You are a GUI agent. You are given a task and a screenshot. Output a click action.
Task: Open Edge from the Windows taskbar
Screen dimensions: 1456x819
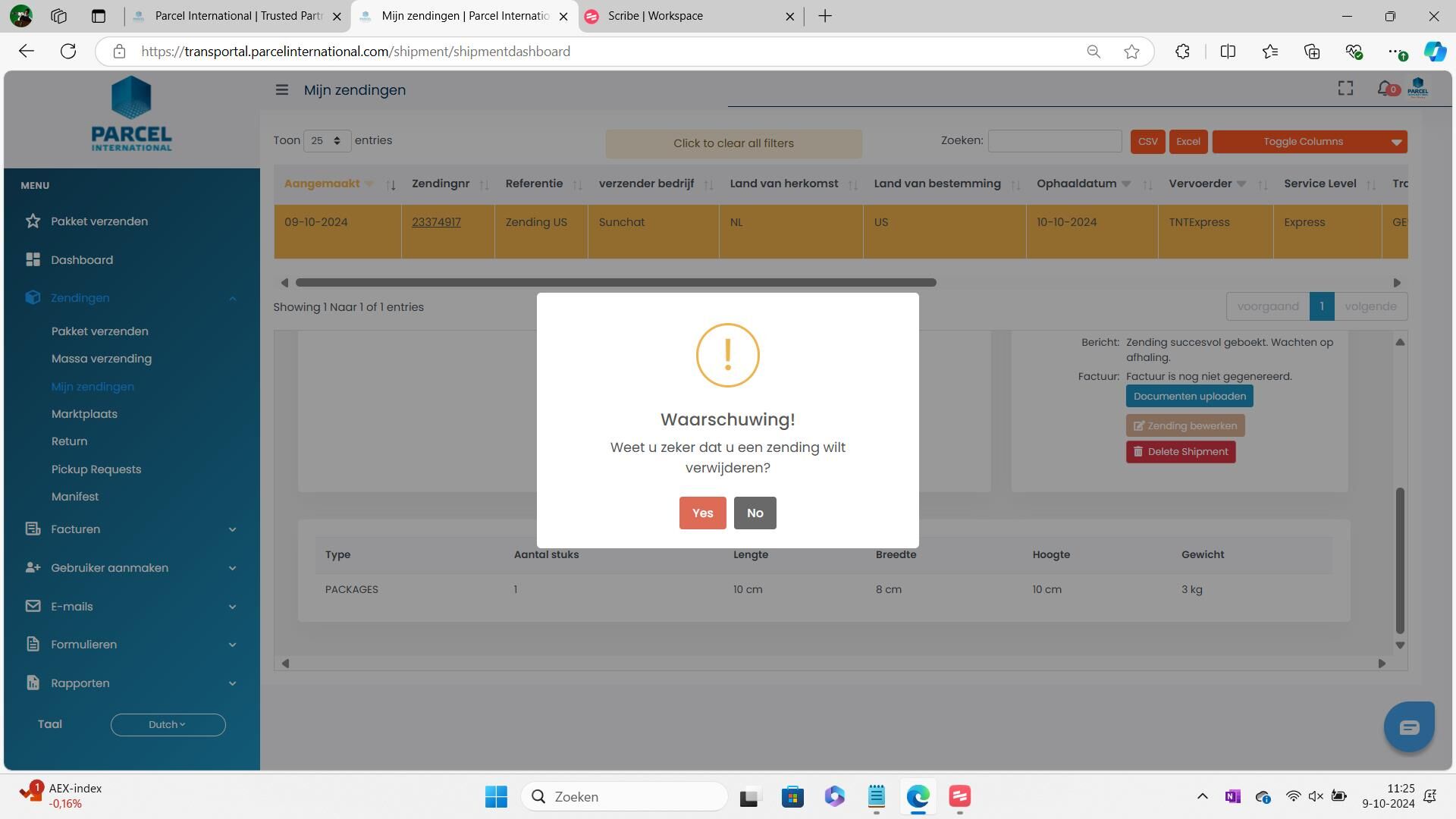pyautogui.click(x=918, y=797)
